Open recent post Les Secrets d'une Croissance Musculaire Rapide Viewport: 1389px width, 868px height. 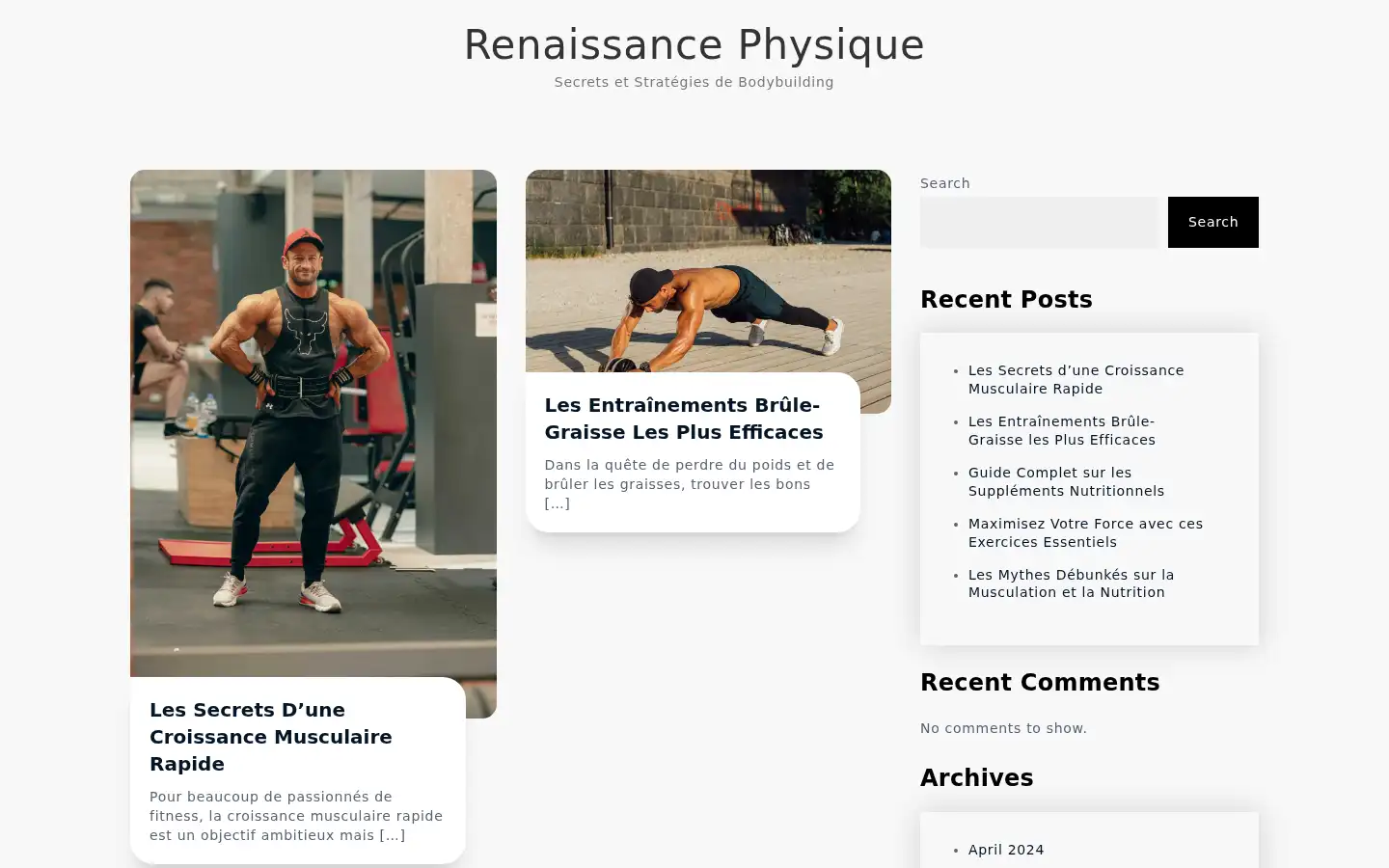pos(1076,379)
